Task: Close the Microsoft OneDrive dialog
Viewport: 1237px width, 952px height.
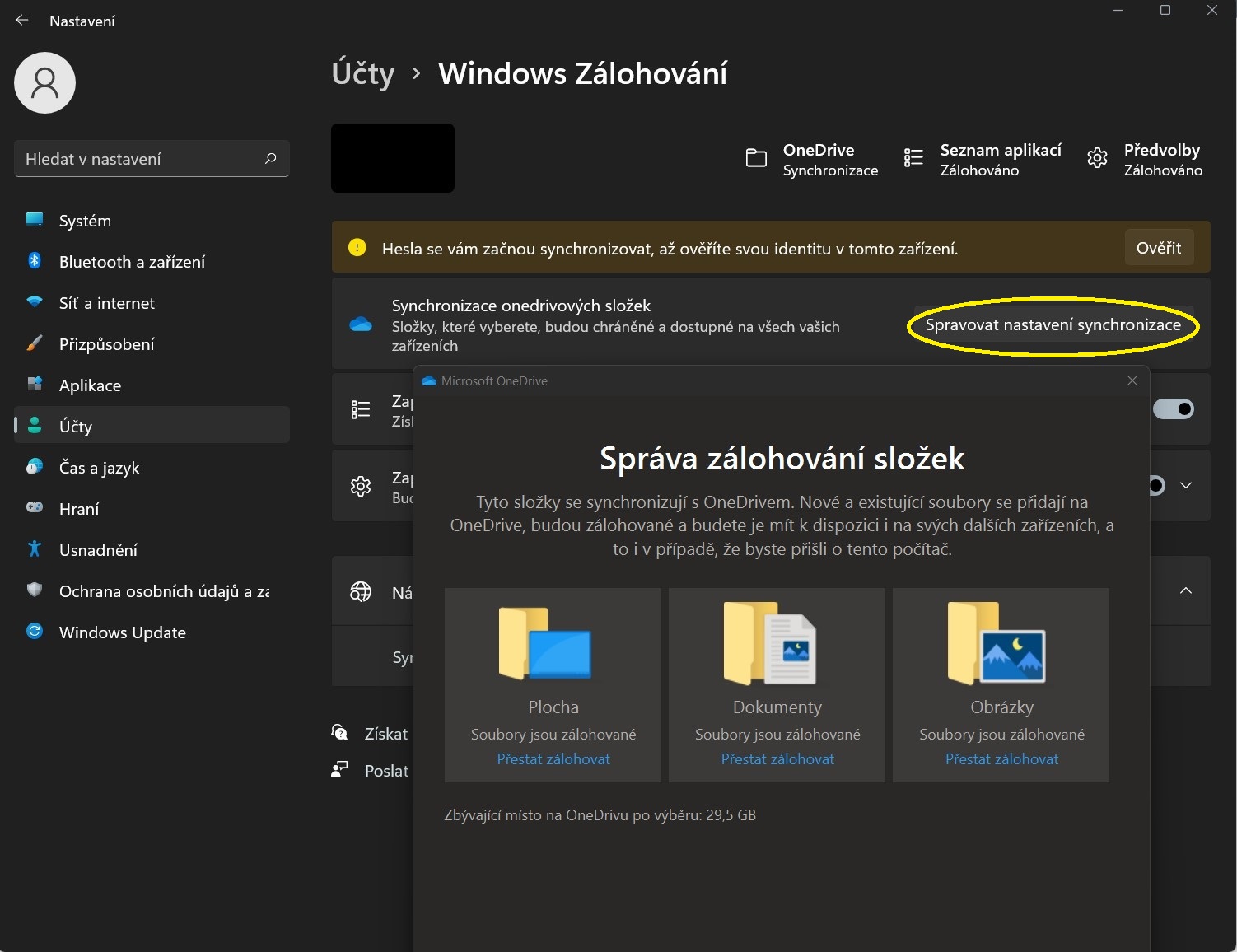Action: click(x=1132, y=380)
